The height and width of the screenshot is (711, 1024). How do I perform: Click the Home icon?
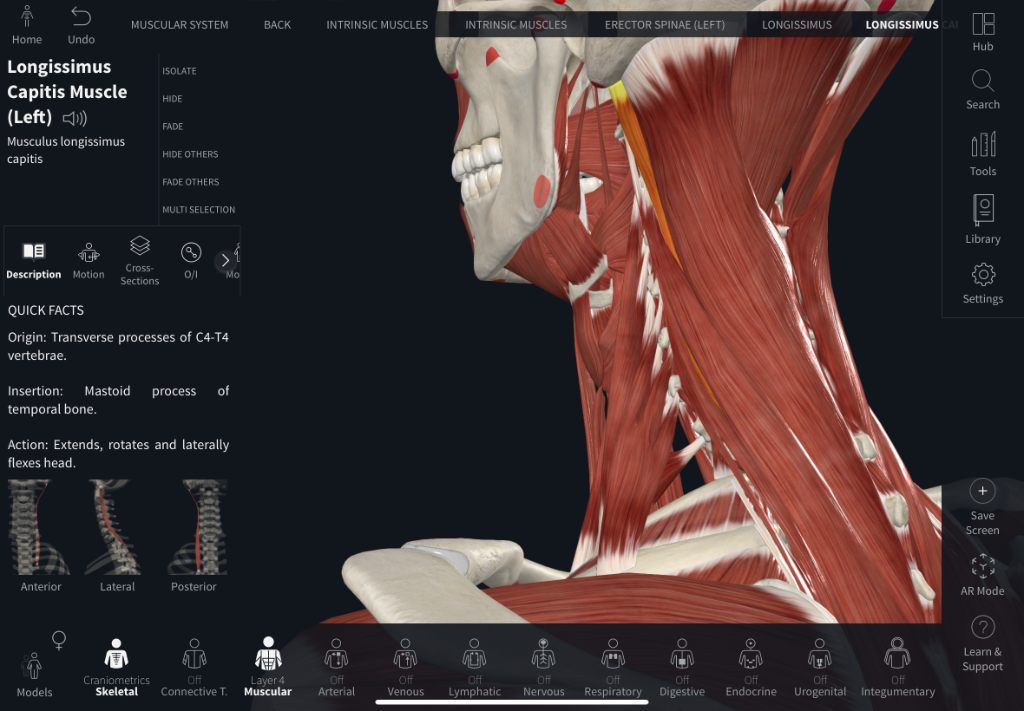[x=27, y=18]
